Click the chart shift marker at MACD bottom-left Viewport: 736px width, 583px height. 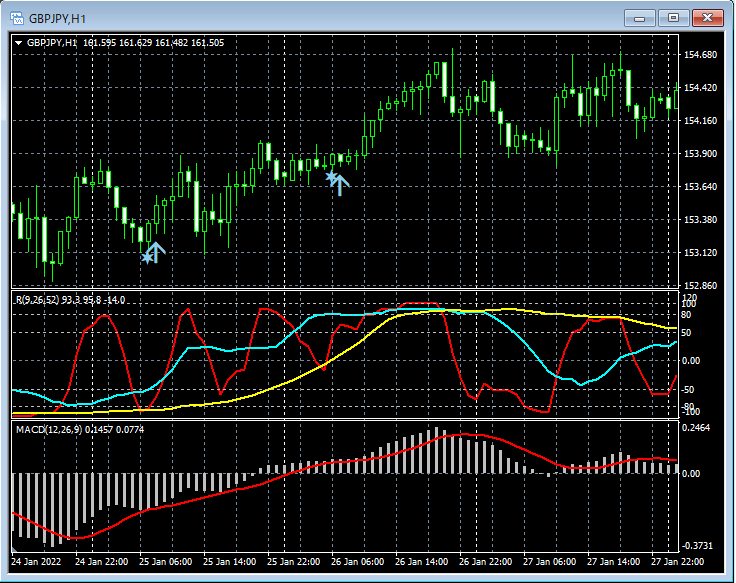click(x=15, y=549)
